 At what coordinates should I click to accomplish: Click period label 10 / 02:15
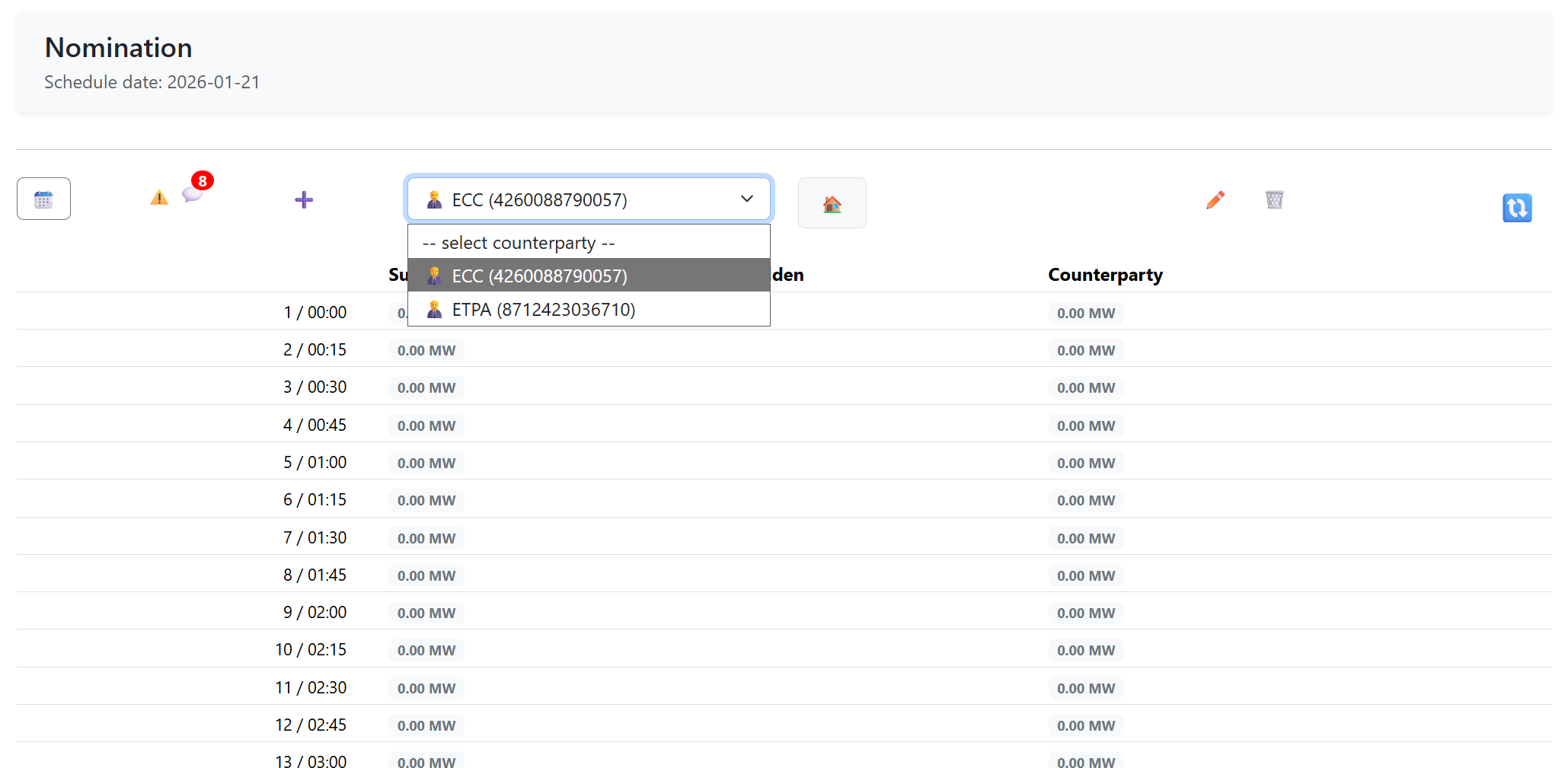[x=311, y=649]
